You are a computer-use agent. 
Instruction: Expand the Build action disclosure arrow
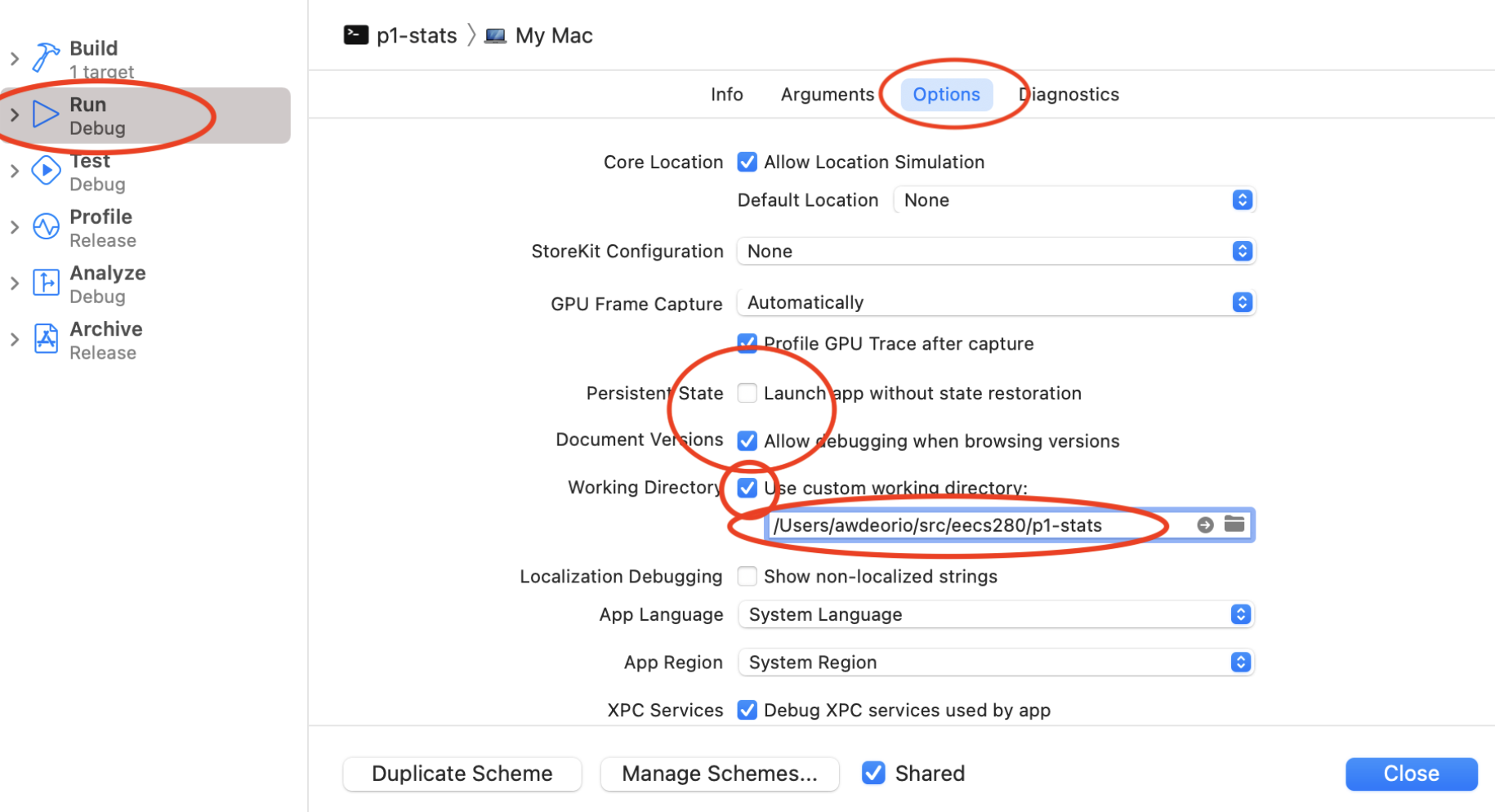tap(15, 59)
